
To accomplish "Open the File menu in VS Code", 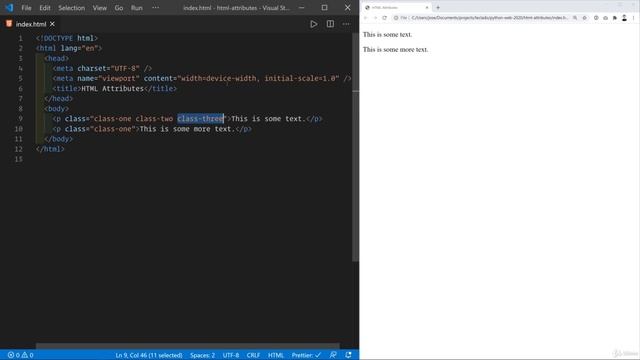I will 26,8.
